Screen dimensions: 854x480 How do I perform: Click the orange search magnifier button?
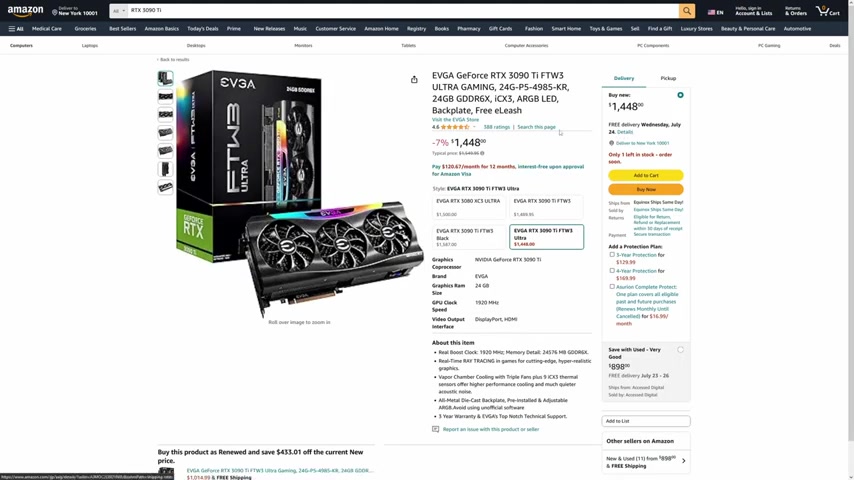point(687,11)
